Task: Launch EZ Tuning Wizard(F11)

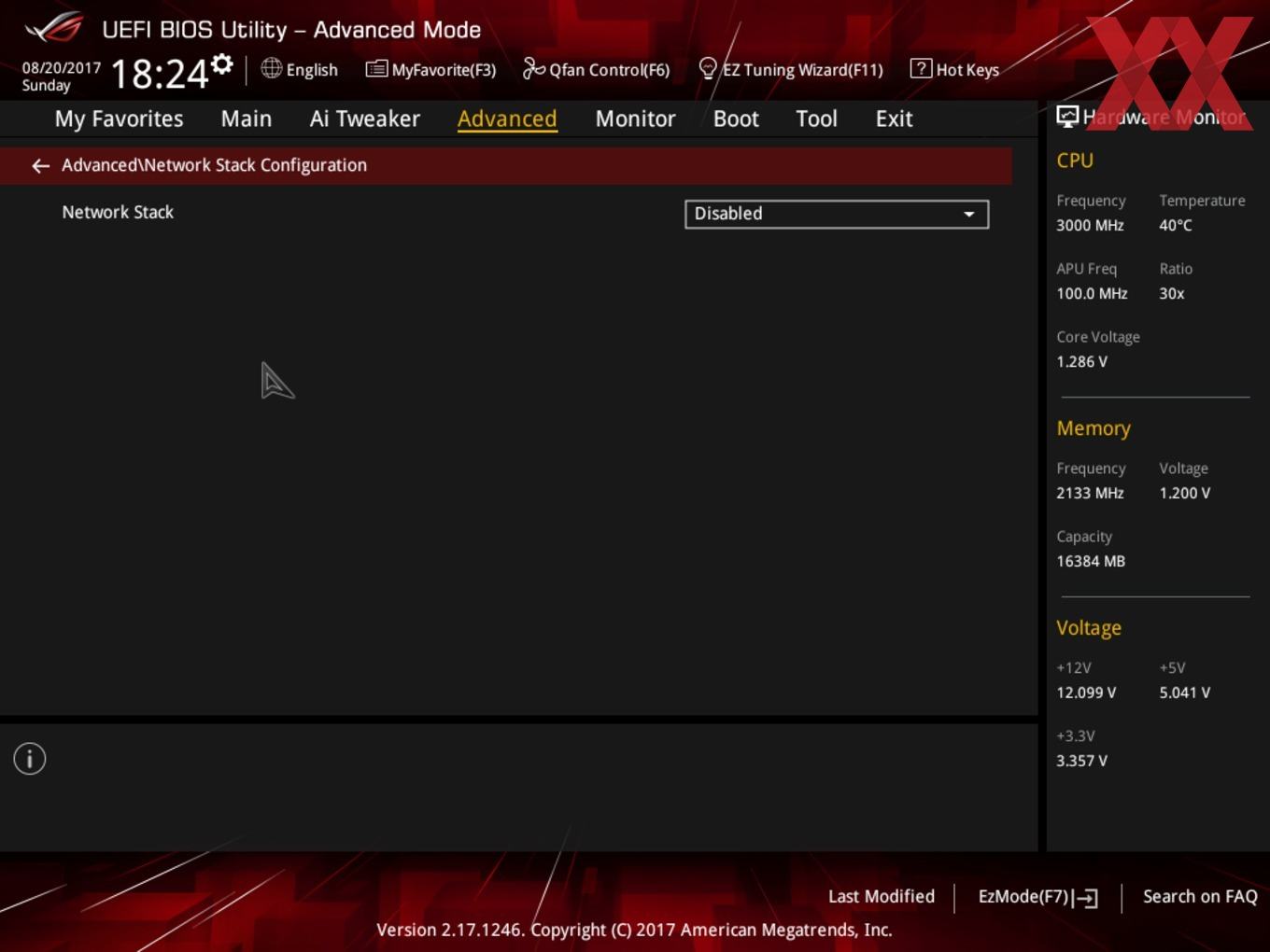Action: 803,70
